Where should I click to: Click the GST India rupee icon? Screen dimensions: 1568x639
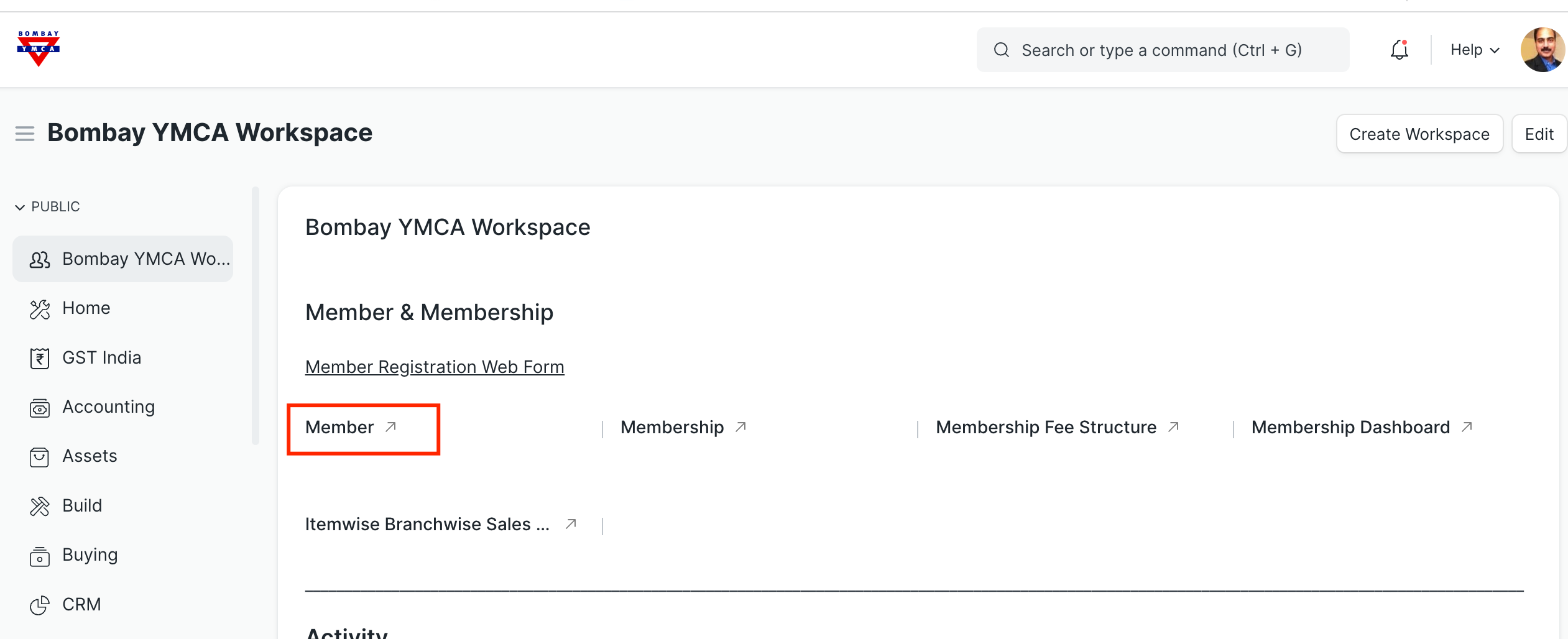(x=40, y=358)
